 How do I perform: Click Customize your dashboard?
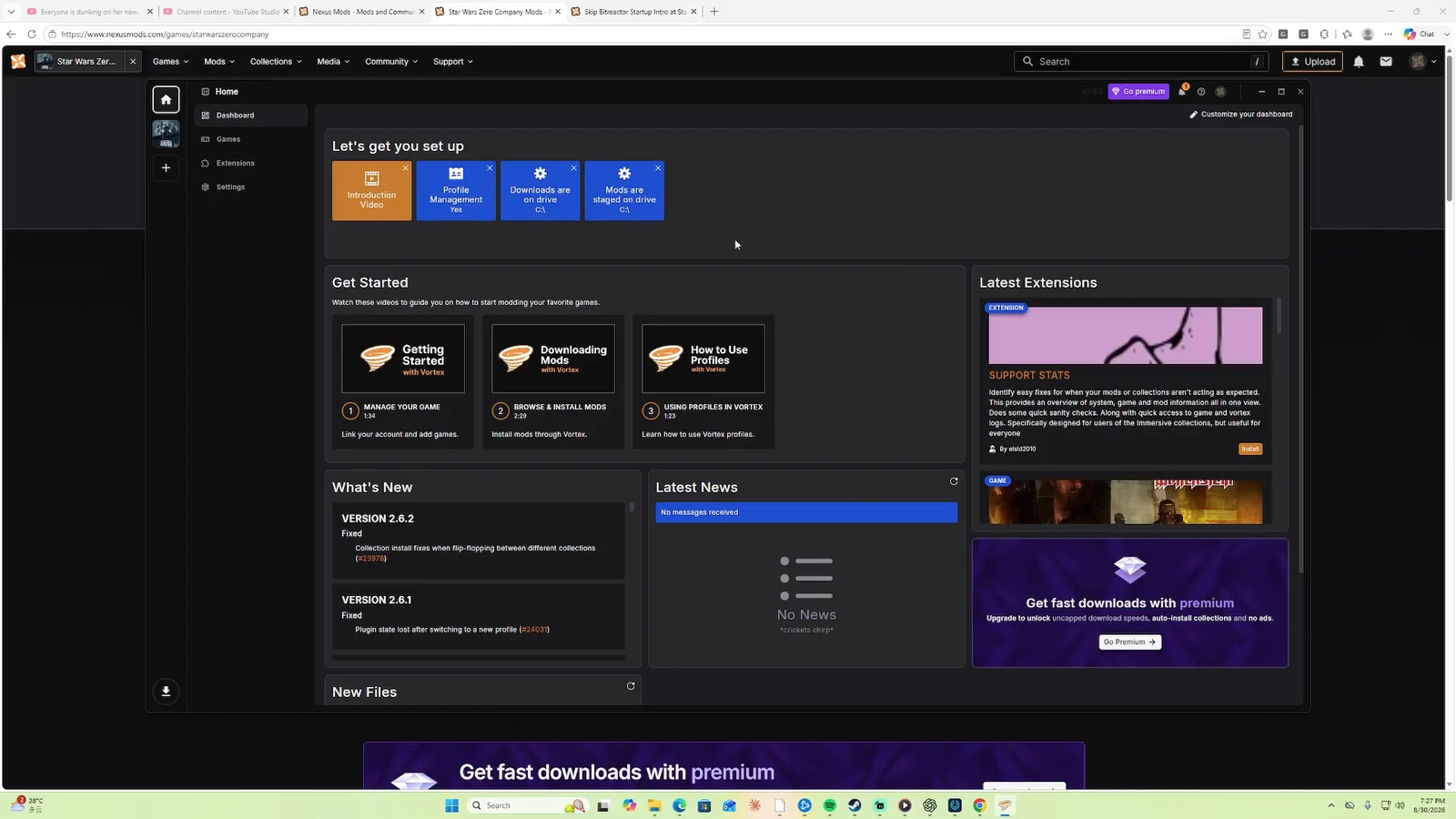(1241, 115)
